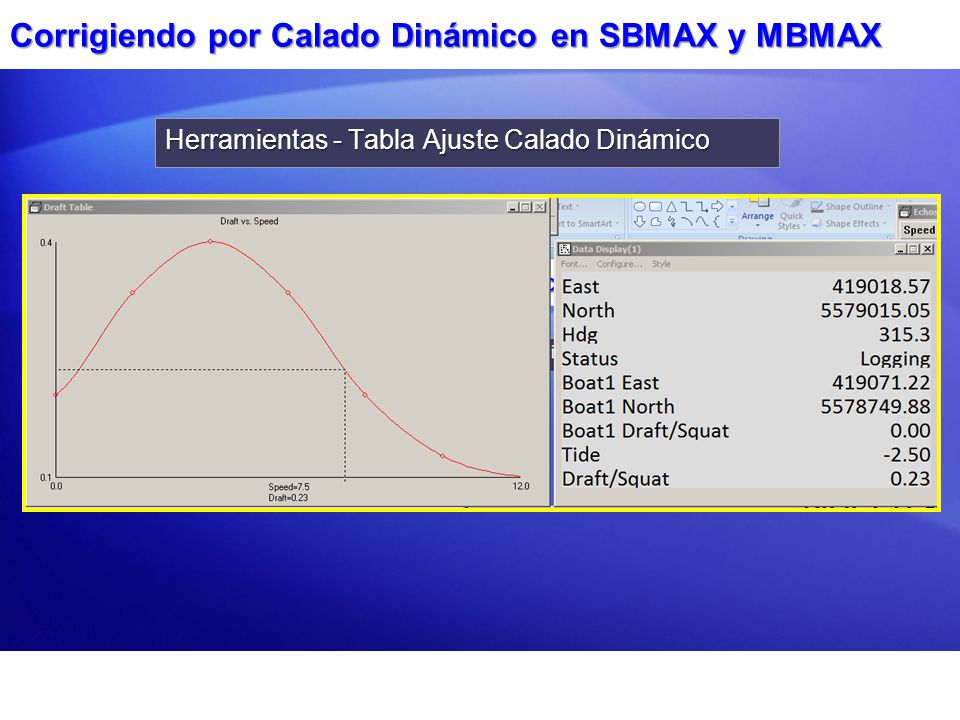The width and height of the screenshot is (960, 720).
Task: Select the triangle shape
Action: coord(672,206)
